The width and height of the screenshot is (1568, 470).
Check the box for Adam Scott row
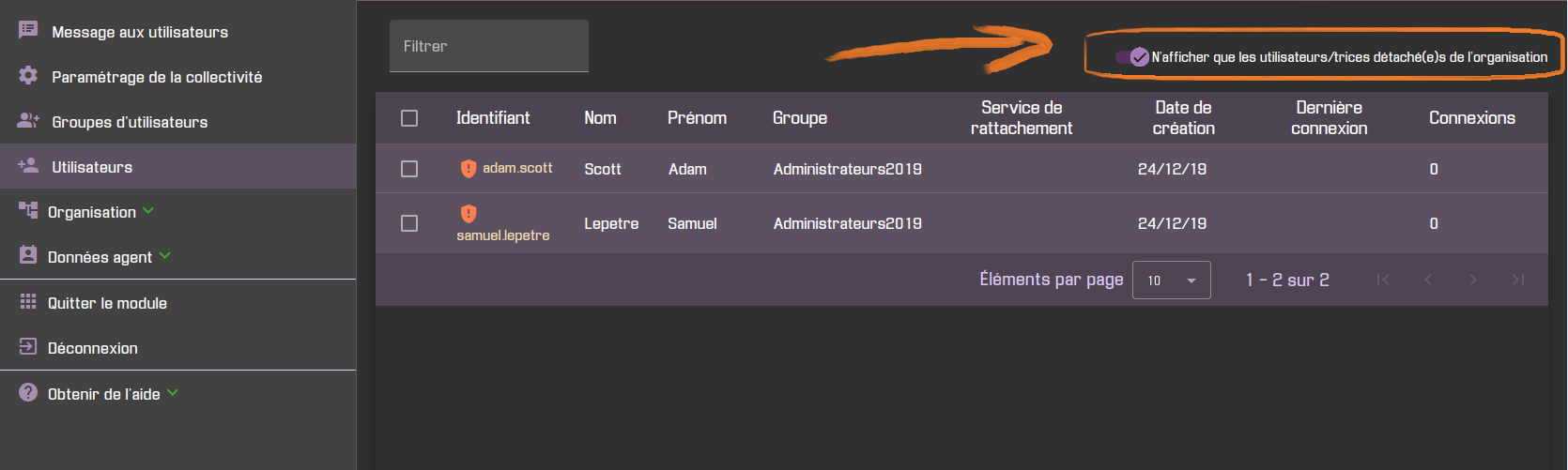(x=409, y=169)
